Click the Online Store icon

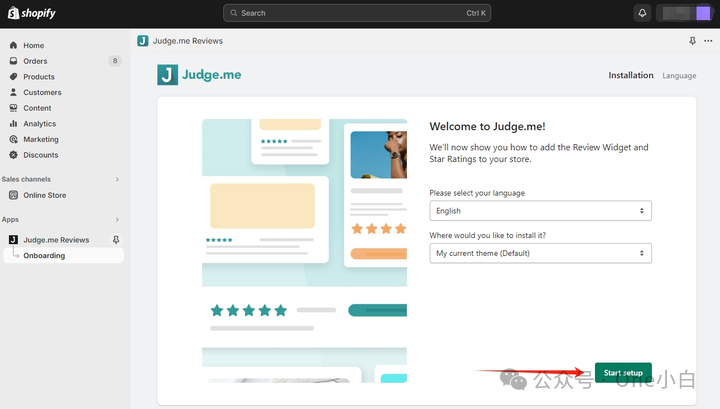point(13,195)
